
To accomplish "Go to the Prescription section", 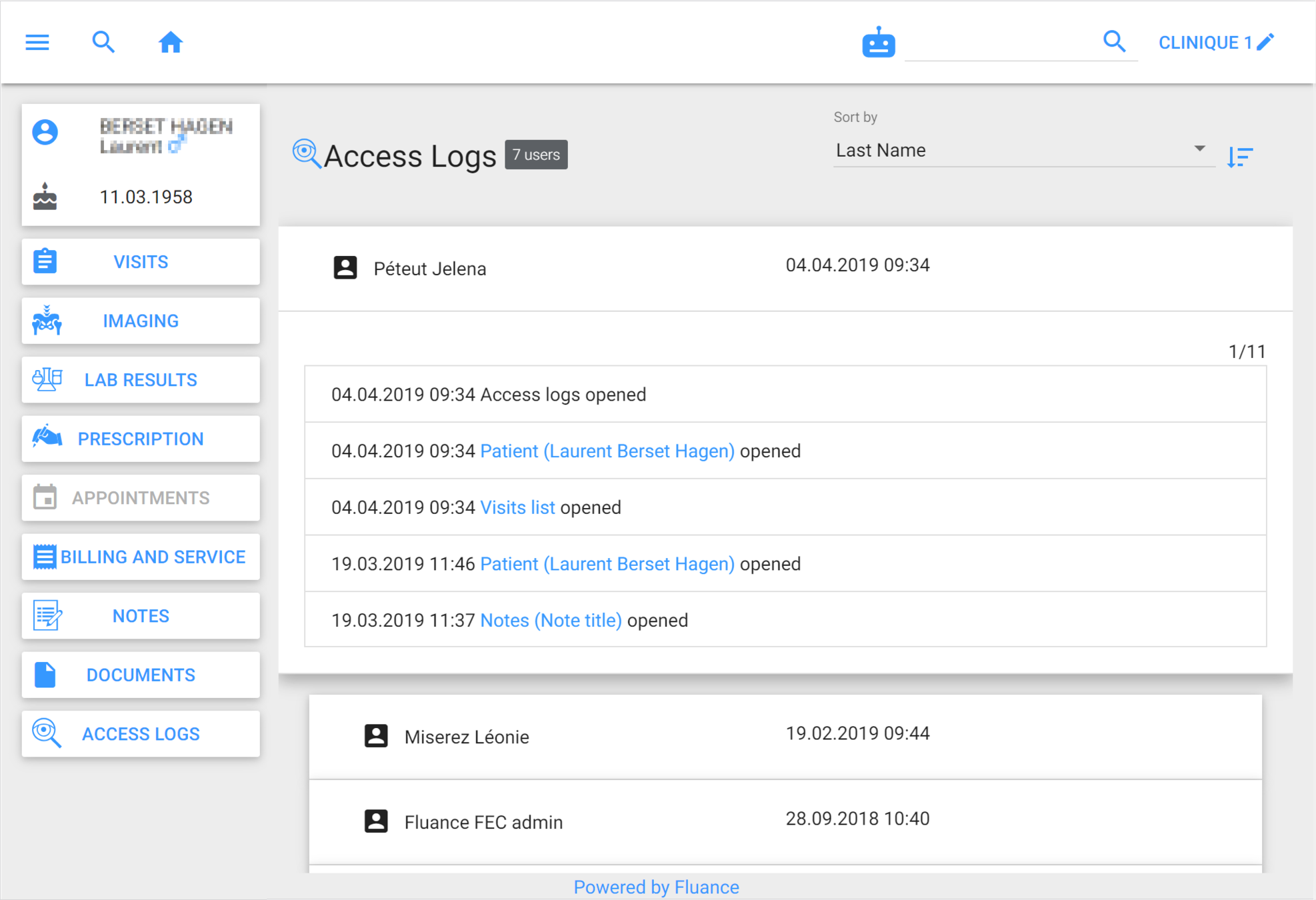I will click(141, 439).
